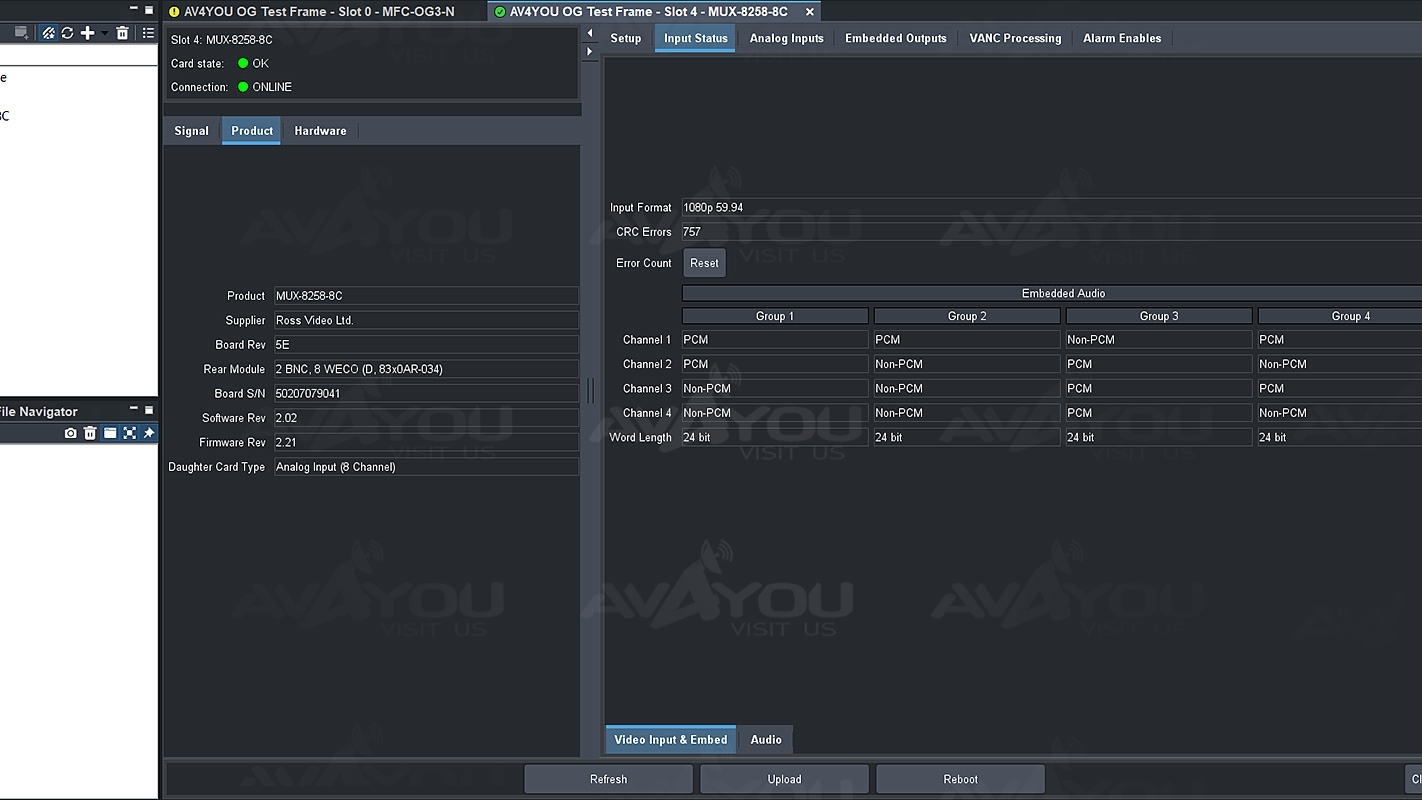
Task: Expand panel using the right arrow below Setup
Action: [x=589, y=51]
